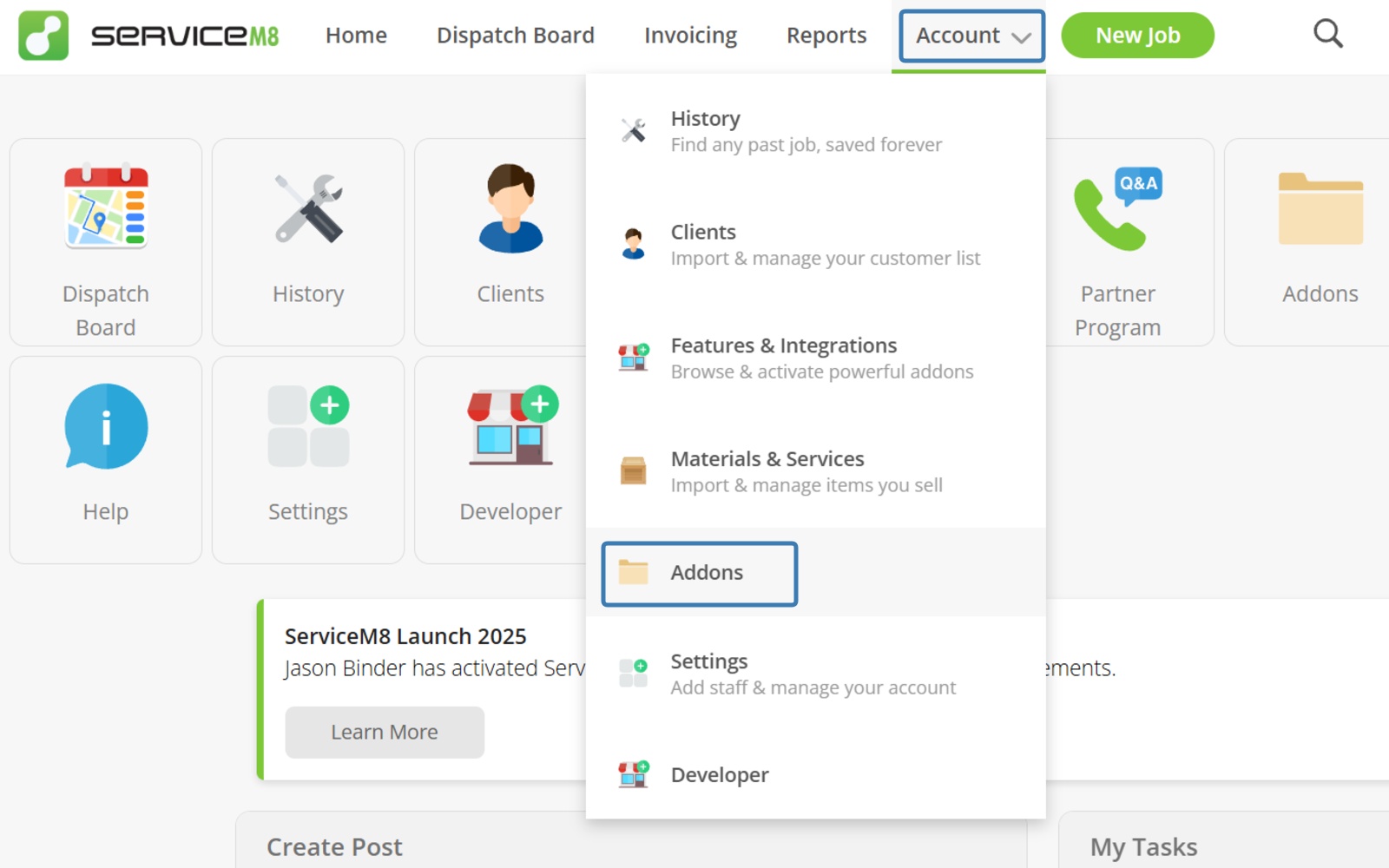Click the 'Find any past job, saved forever' text
The width and height of the screenshot is (1389, 868).
coord(806,145)
